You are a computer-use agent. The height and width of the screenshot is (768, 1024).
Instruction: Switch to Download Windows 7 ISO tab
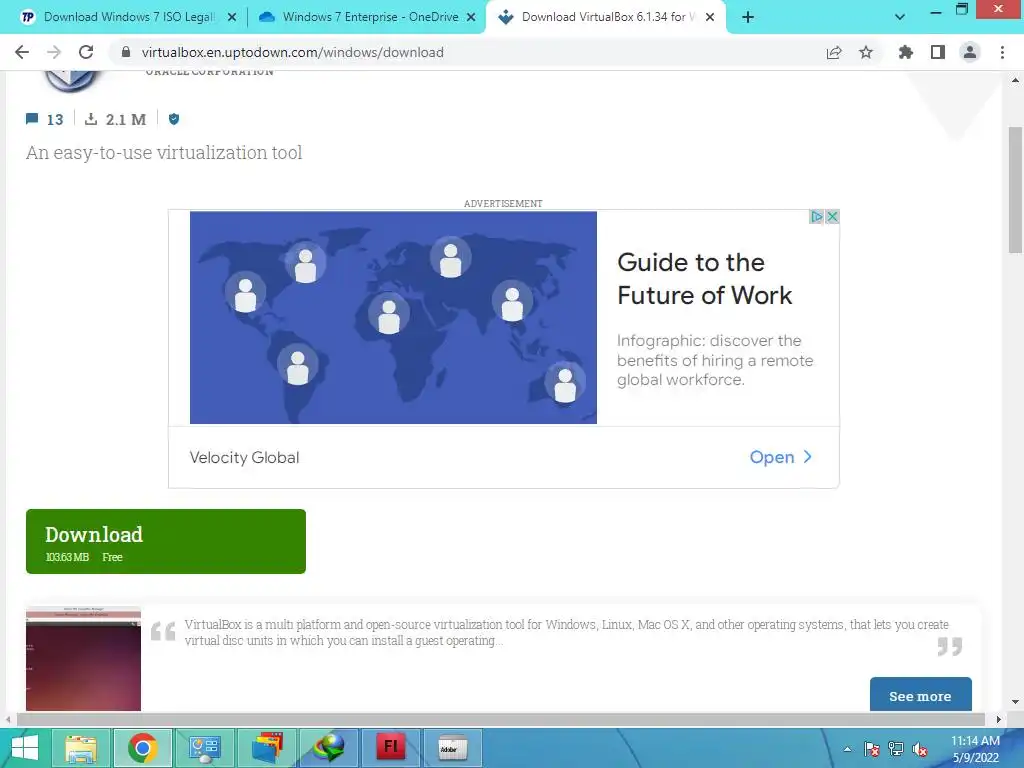coord(129,17)
